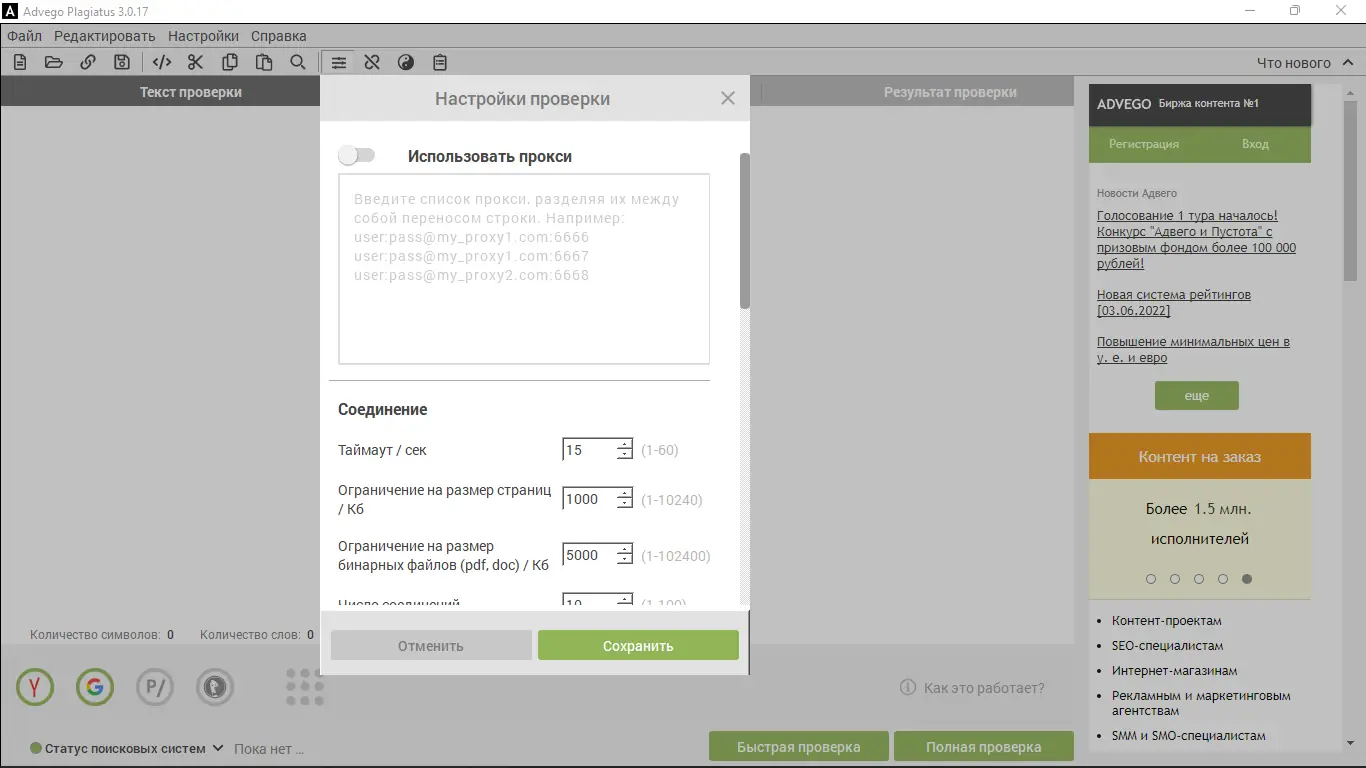Click the settings dialog vertical scrollbar
The width and height of the screenshot is (1366, 768).
(x=744, y=230)
